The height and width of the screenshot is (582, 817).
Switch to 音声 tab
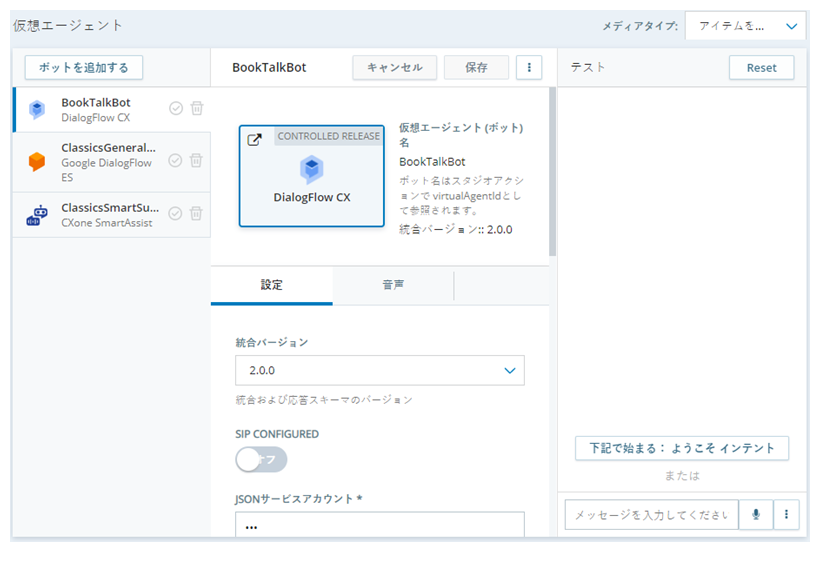[393, 285]
